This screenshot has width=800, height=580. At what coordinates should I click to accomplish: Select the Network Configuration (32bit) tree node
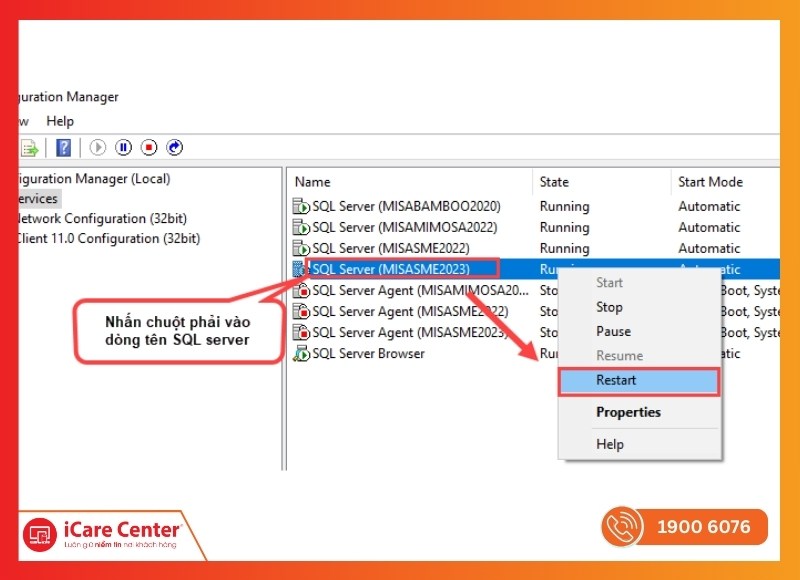pos(103,218)
